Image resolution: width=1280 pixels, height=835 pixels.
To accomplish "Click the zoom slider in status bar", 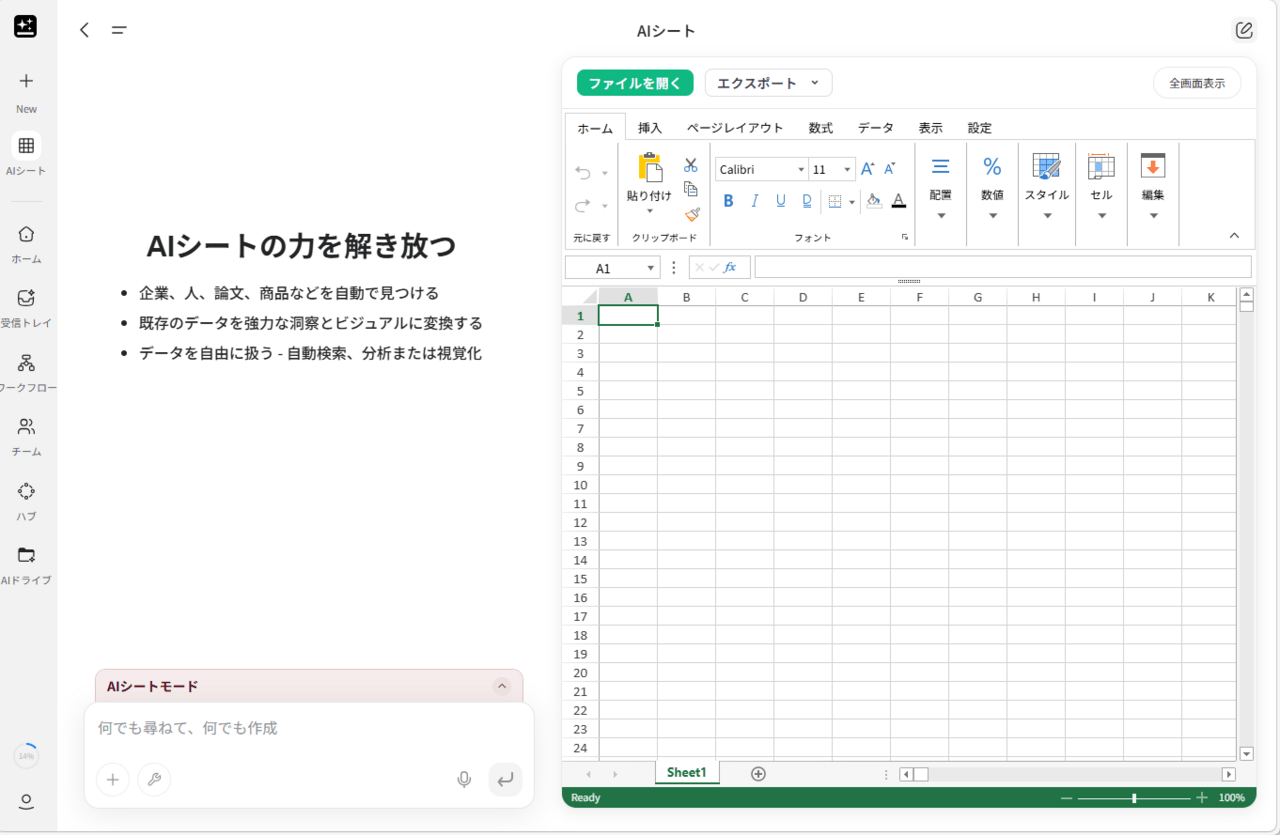I will coord(1133,798).
